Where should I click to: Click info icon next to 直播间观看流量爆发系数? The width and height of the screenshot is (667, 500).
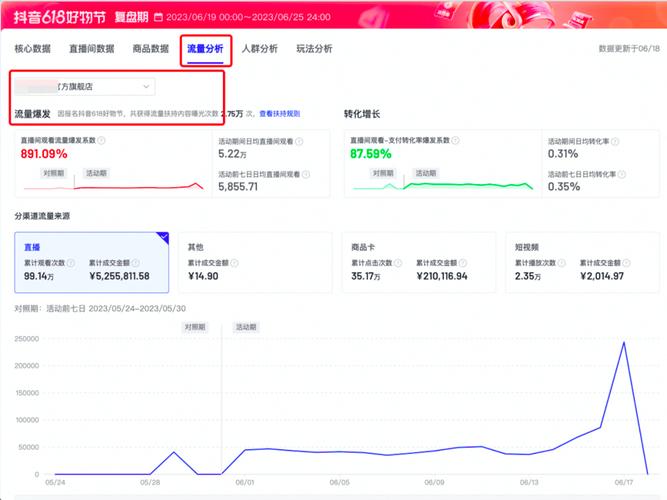101,140
